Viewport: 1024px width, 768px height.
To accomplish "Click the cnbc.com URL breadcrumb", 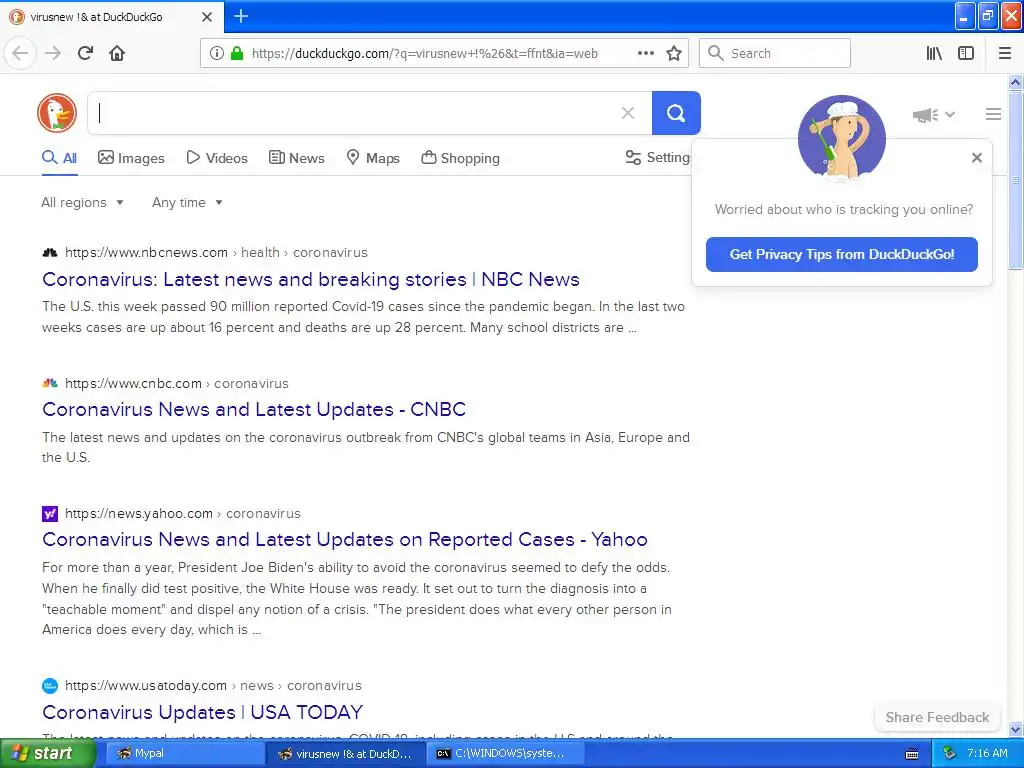I will 133,383.
